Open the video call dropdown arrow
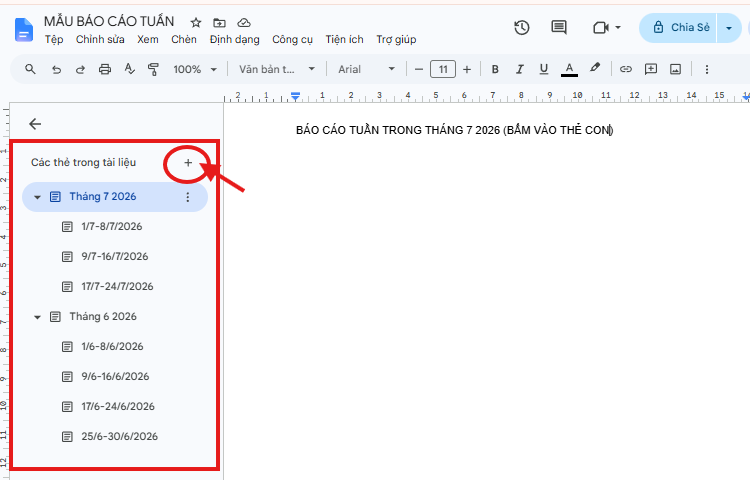Image resolution: width=750 pixels, height=480 pixels. click(618, 28)
